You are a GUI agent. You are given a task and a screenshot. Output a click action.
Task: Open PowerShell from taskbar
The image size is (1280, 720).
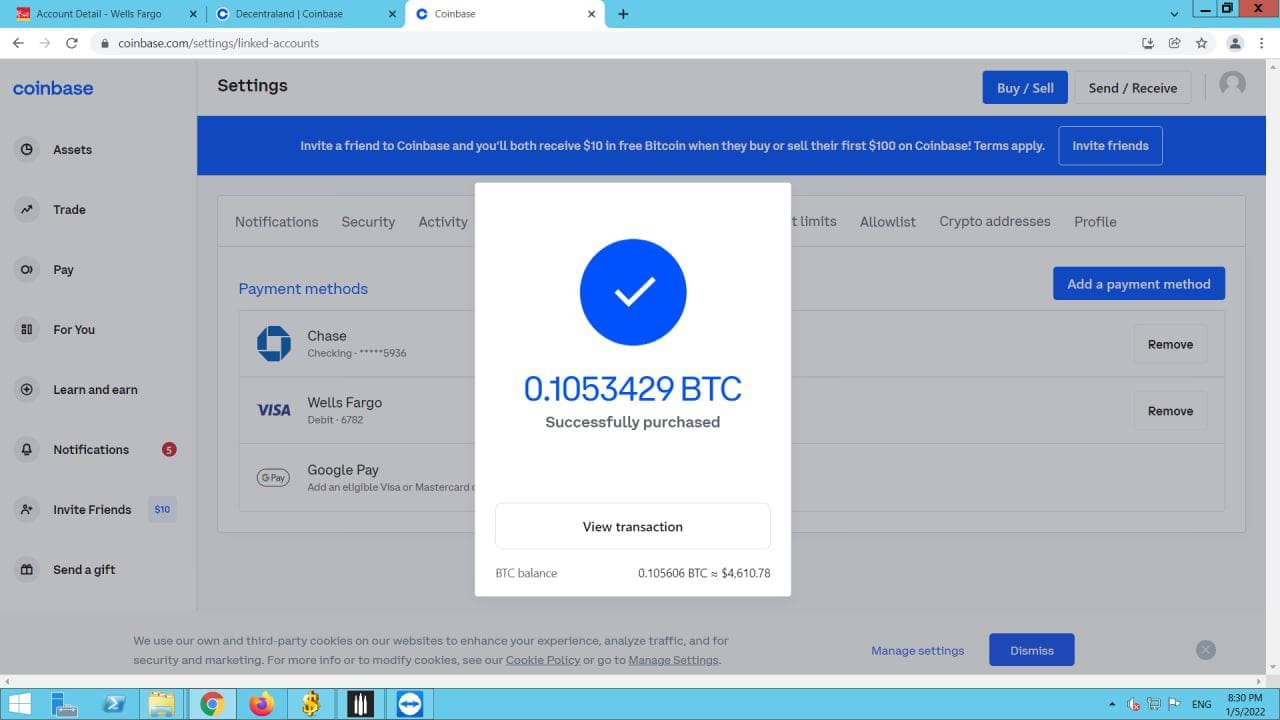(x=114, y=704)
